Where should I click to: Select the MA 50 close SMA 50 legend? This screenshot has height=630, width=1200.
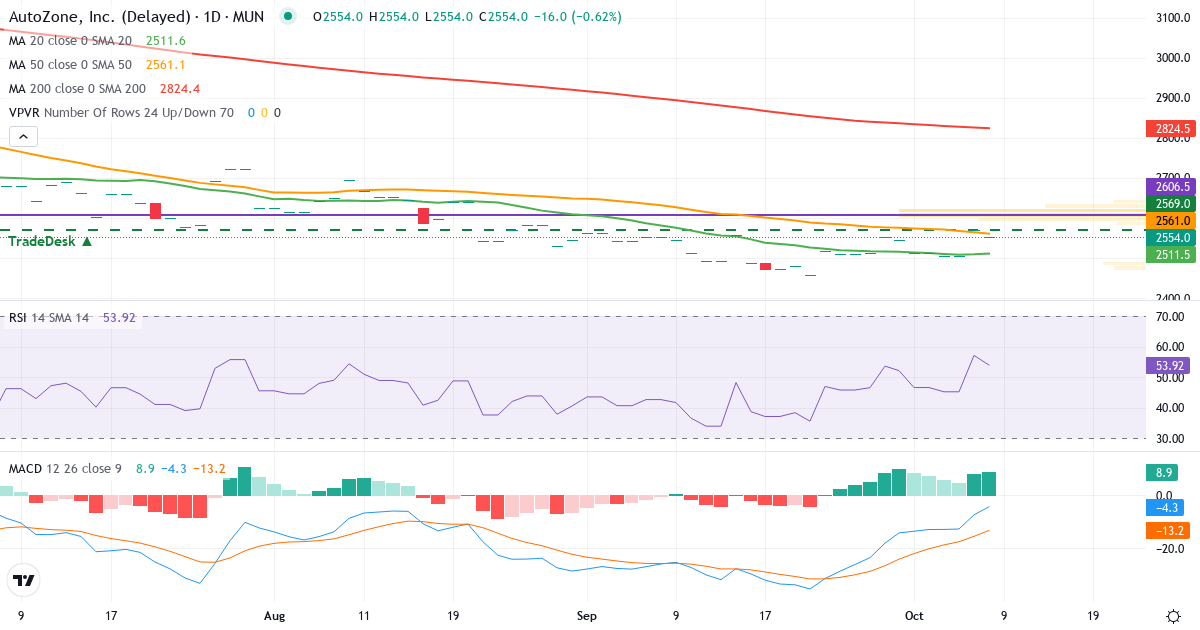coord(70,65)
